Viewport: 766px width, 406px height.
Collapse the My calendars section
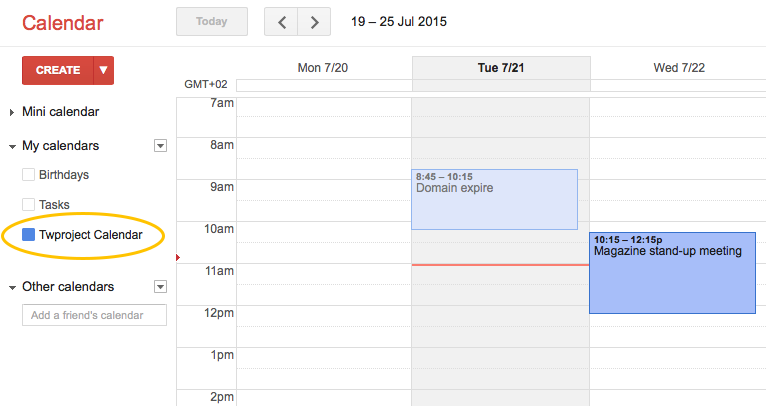point(12,146)
